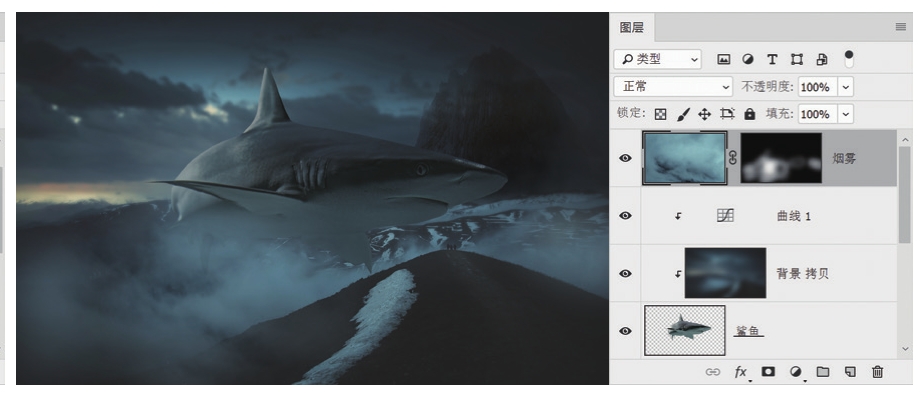Image resolution: width=921 pixels, height=393 pixels.
Task: Click the 曲线 1 layer name
Action: point(794,216)
